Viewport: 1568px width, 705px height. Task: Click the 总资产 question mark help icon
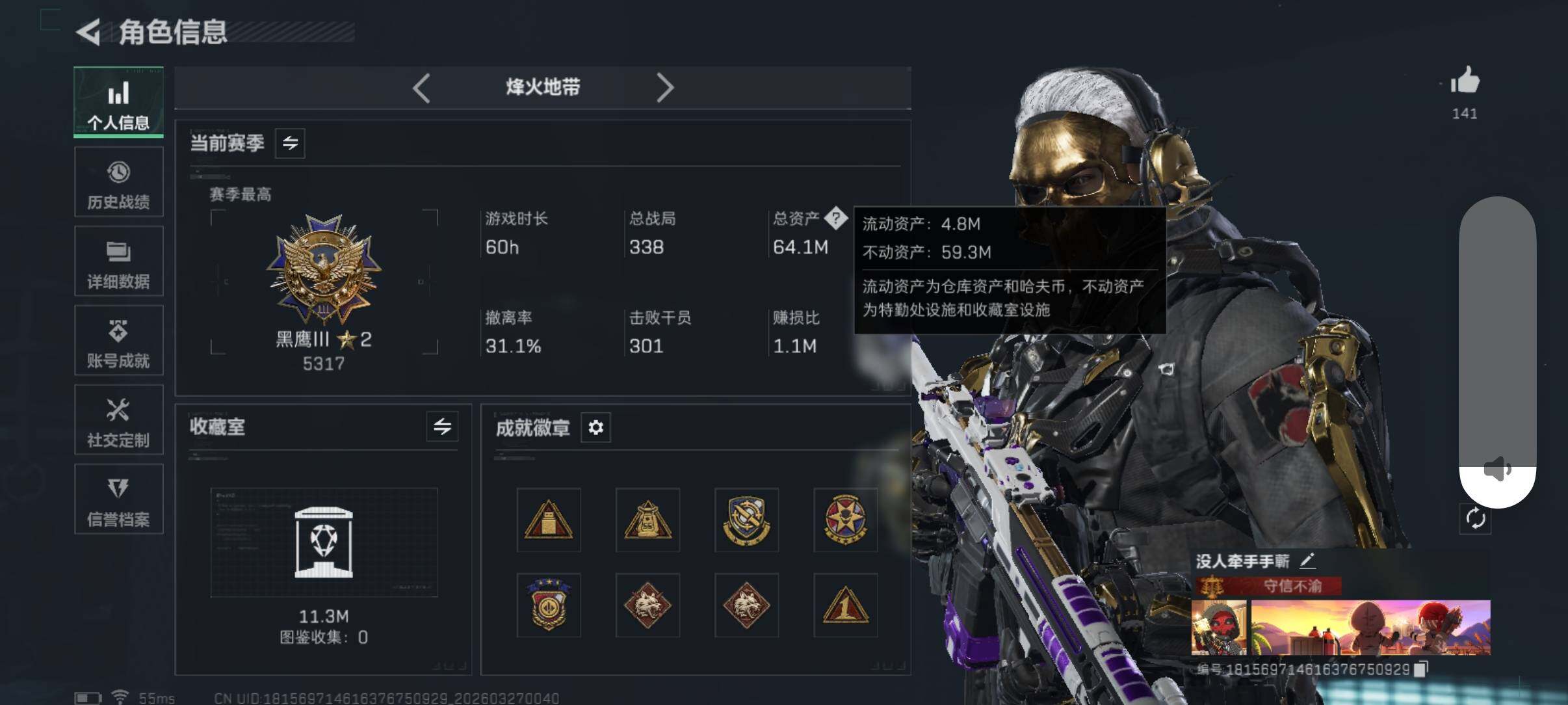836,218
